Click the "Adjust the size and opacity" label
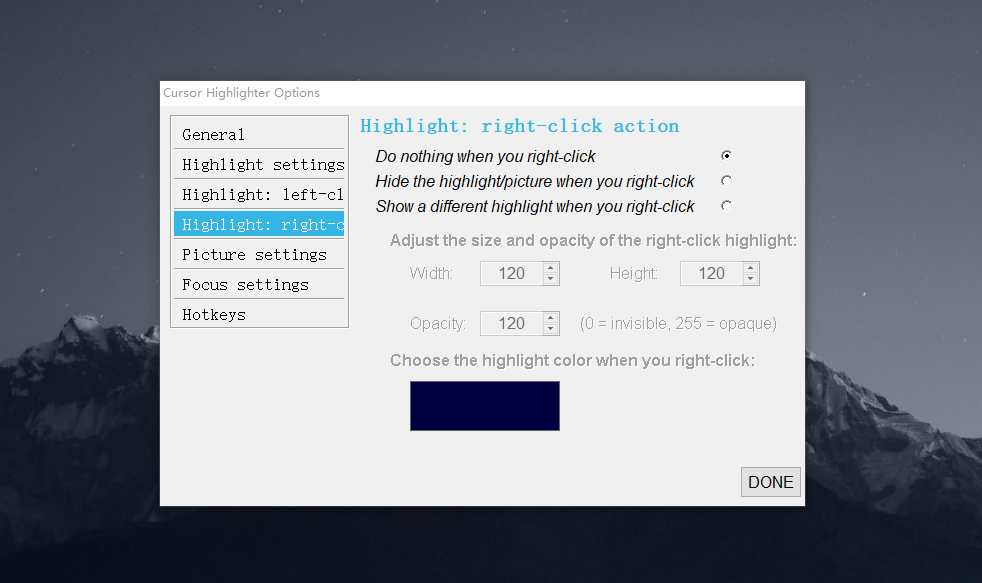This screenshot has width=982, height=583. [593, 240]
